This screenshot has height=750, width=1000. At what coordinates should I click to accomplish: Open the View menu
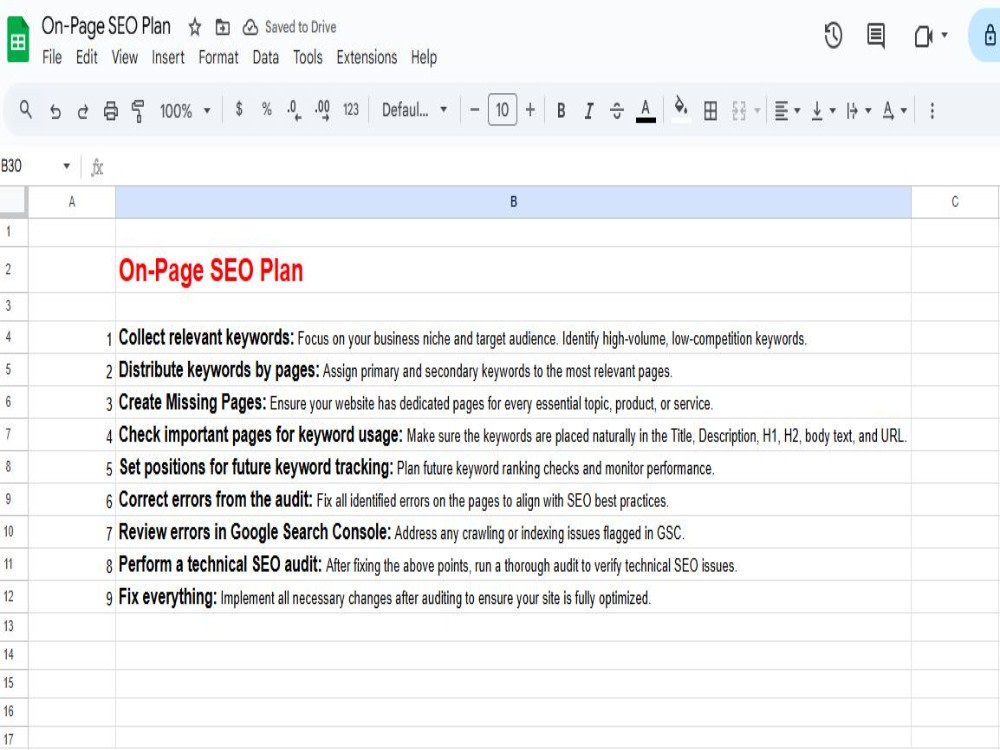tap(124, 57)
